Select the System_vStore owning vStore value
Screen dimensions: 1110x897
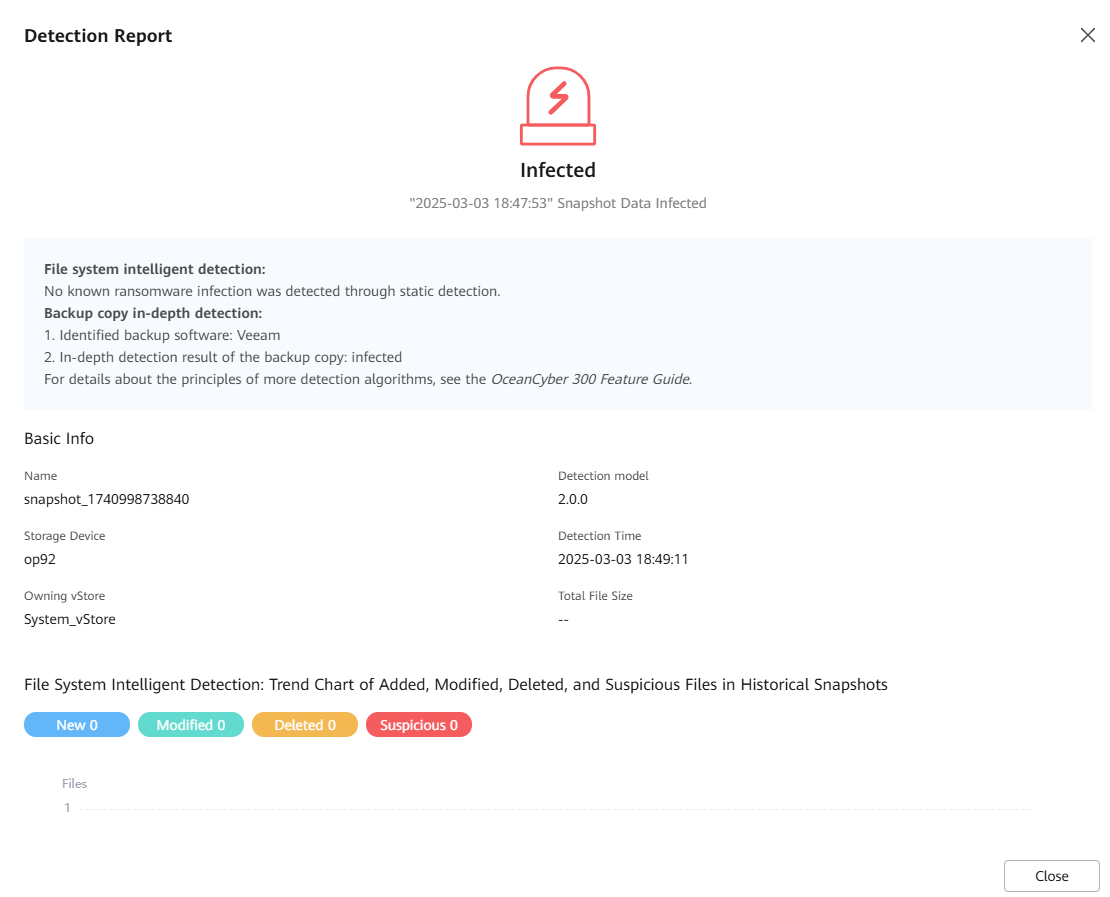tap(70, 619)
